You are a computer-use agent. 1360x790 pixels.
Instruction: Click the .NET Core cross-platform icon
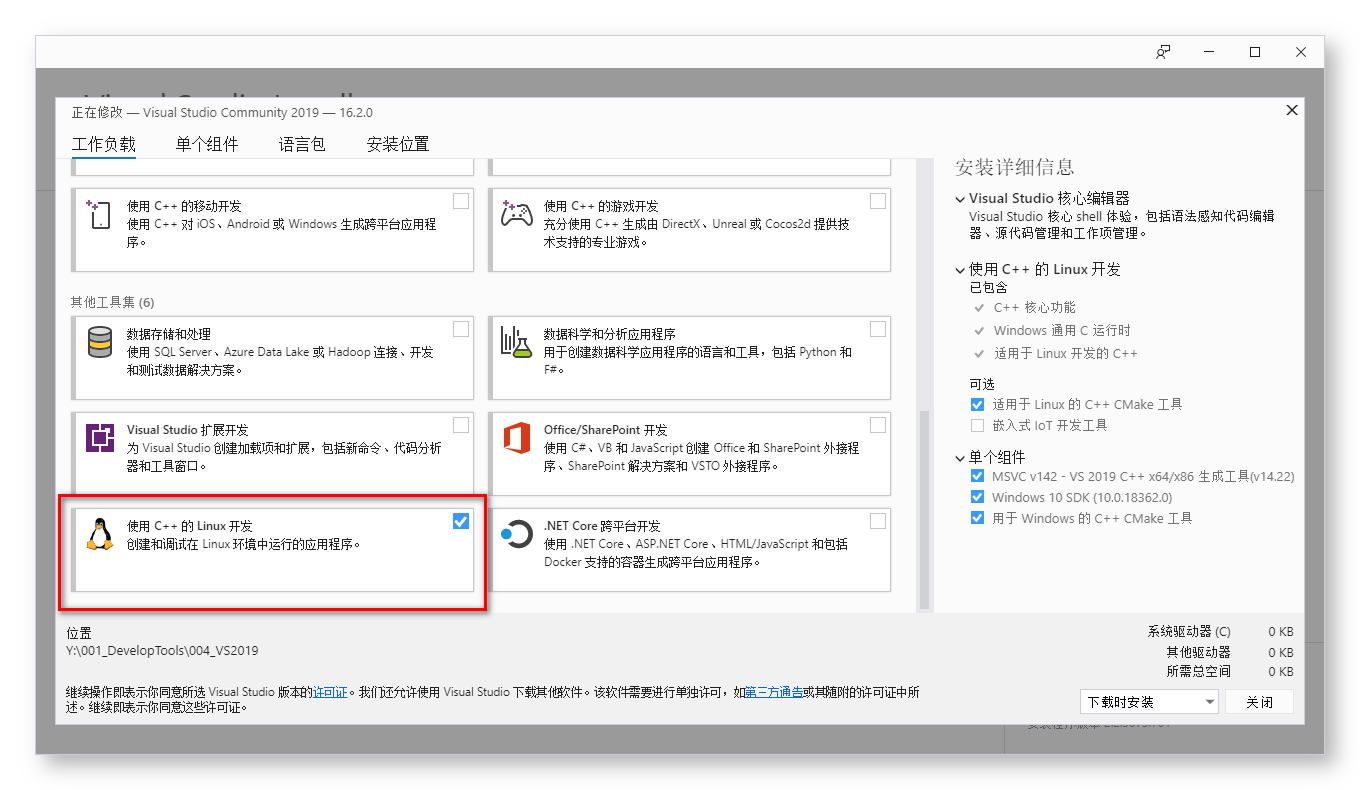pyautogui.click(x=516, y=536)
